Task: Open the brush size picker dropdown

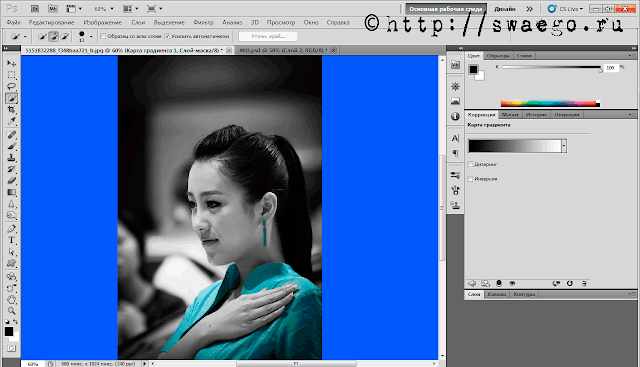Action: tap(91, 37)
